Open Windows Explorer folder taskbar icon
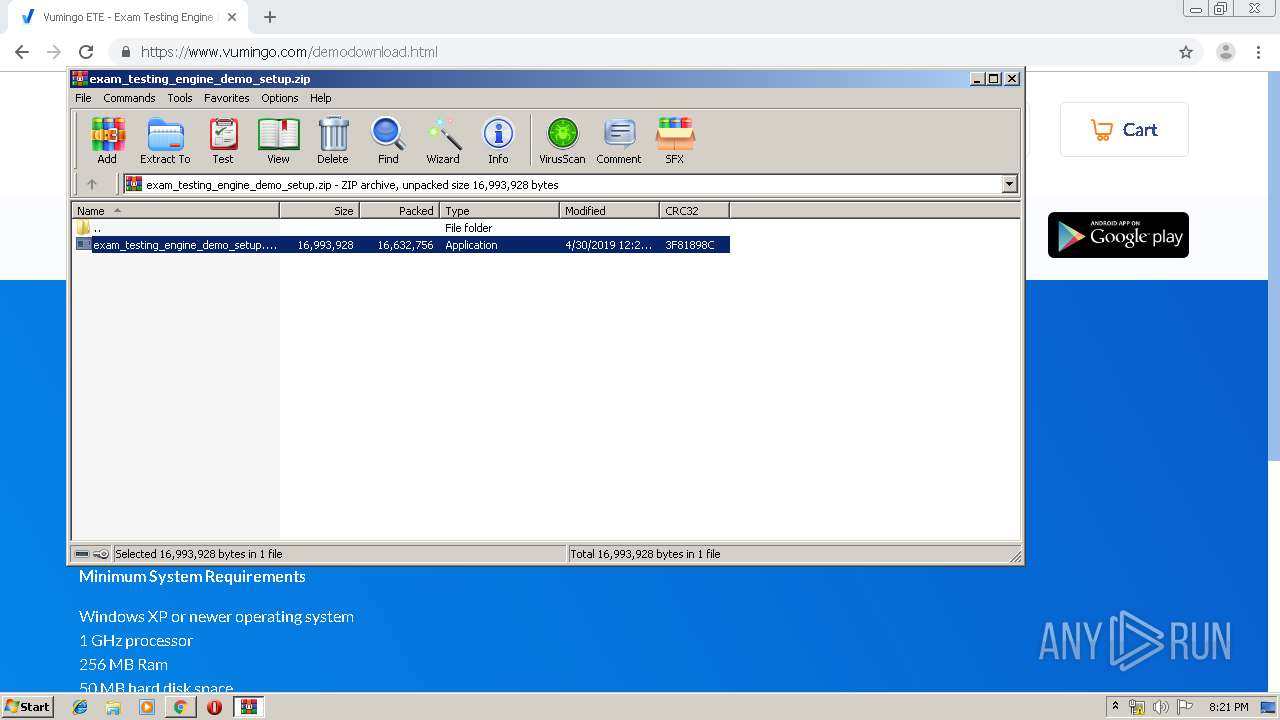1280x720 pixels. [113, 707]
